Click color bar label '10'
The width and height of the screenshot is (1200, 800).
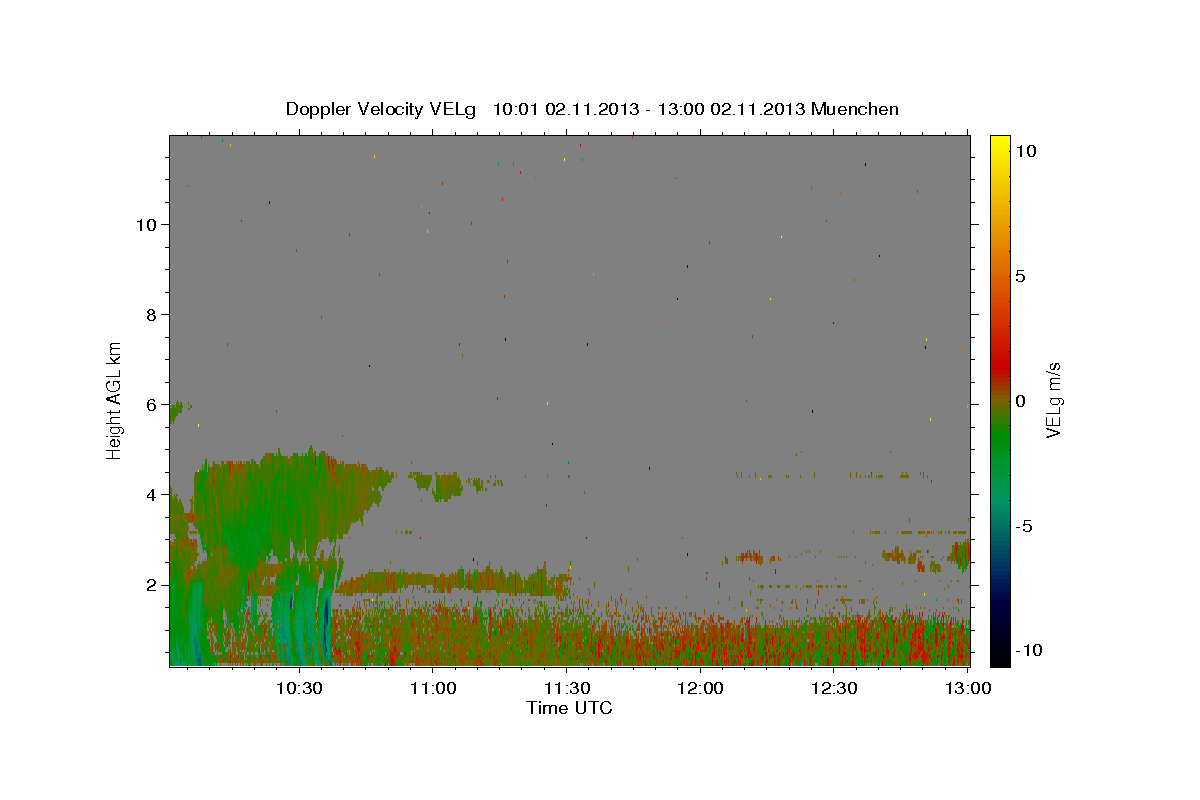pyautogui.click(x=1026, y=150)
